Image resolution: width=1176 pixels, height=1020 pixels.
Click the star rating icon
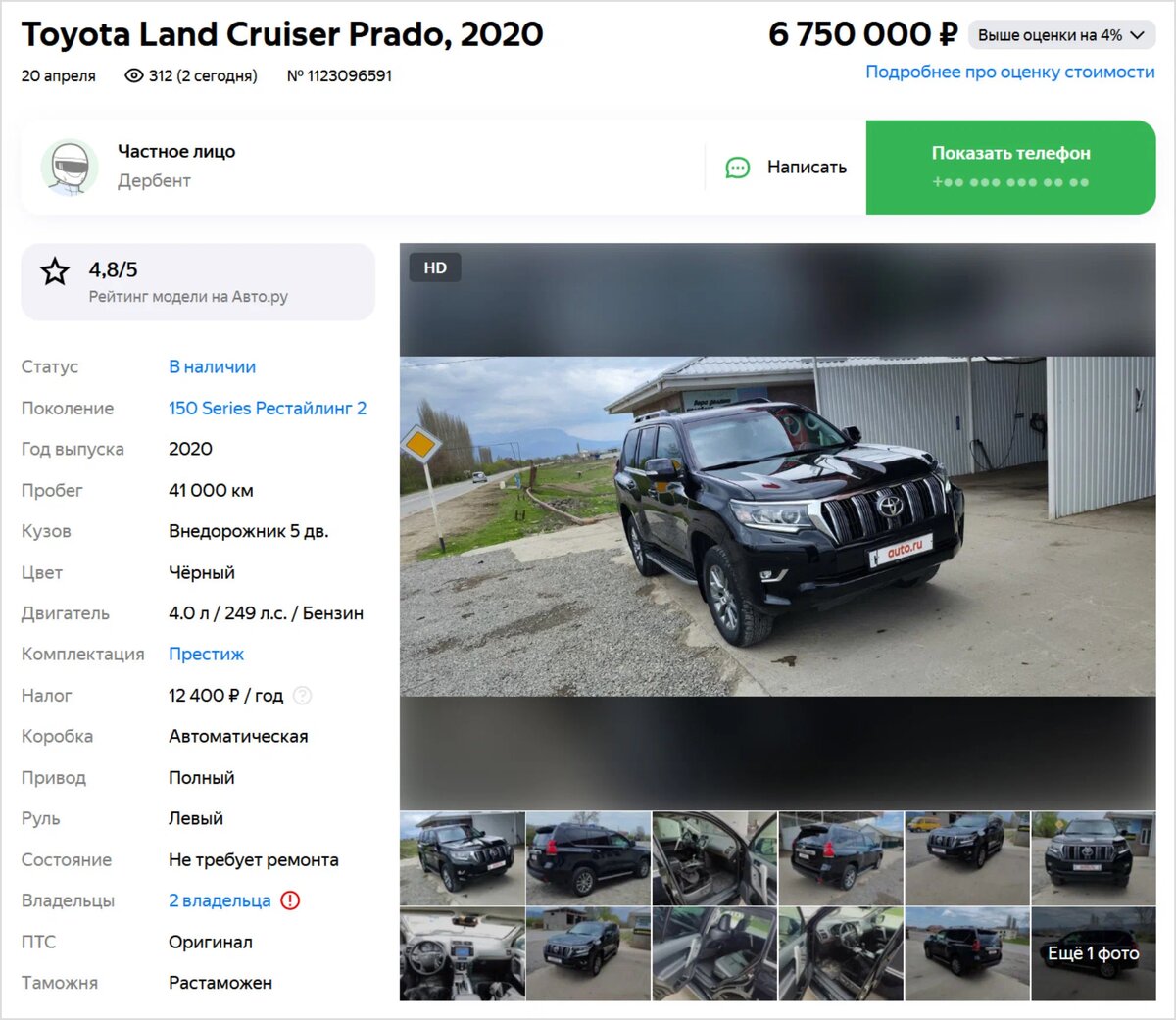point(55,271)
